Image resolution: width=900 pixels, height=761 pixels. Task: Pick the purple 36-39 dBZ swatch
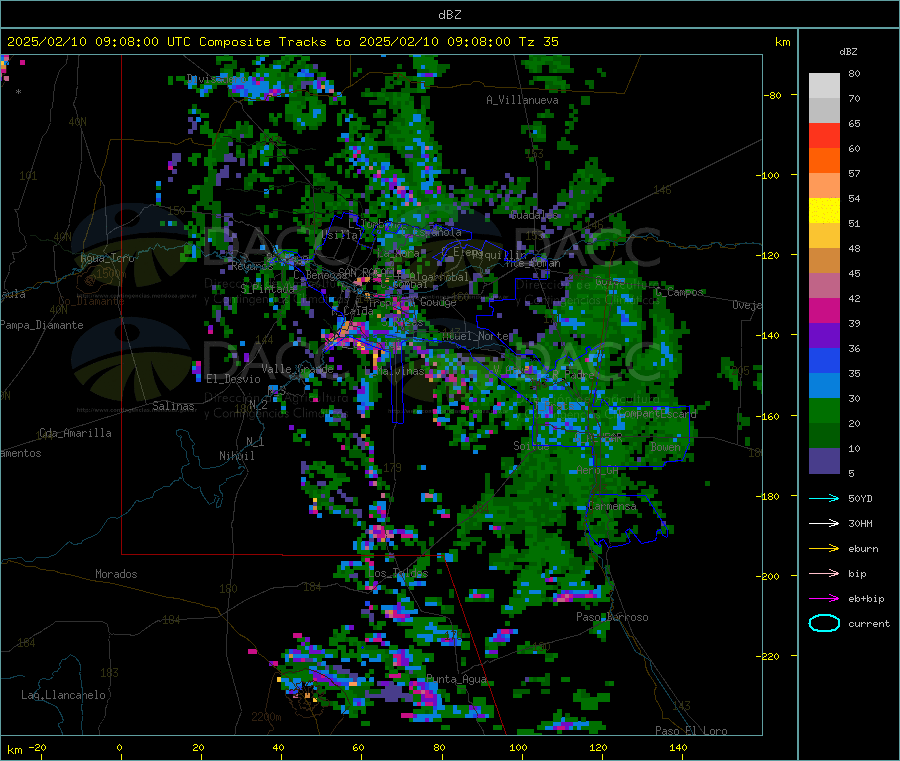[x=824, y=336]
